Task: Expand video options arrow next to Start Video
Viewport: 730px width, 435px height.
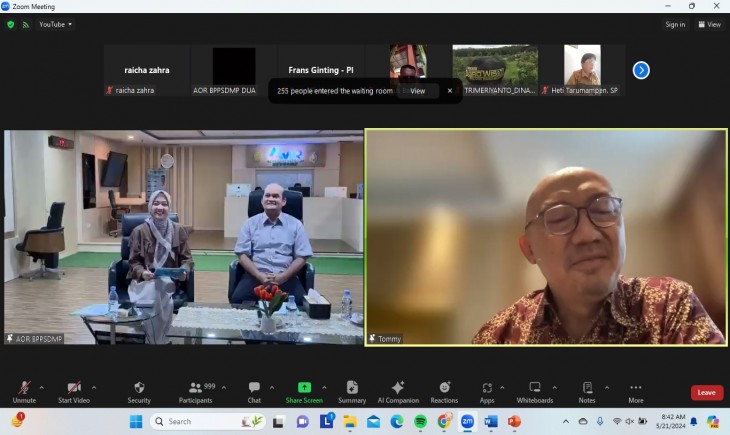Action: pyautogui.click(x=94, y=387)
